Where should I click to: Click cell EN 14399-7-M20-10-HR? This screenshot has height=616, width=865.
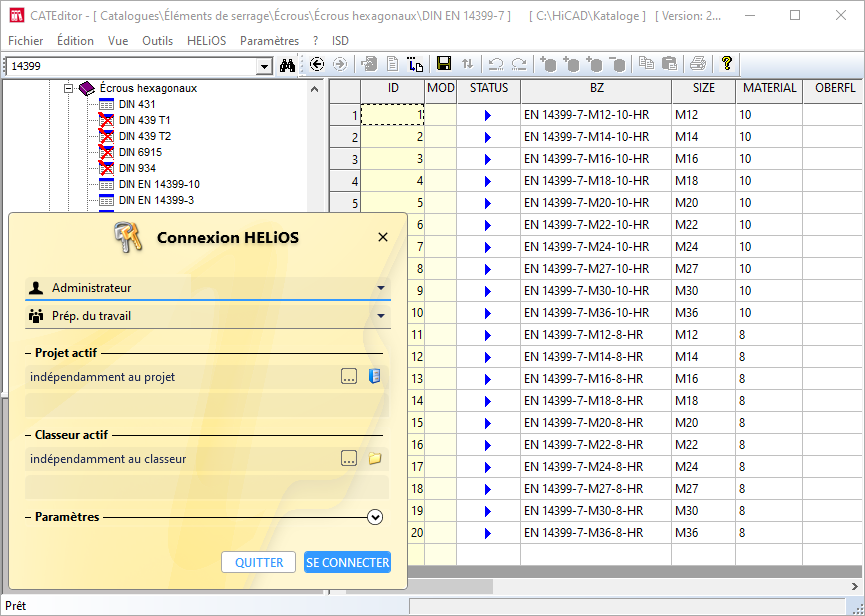[596, 203]
